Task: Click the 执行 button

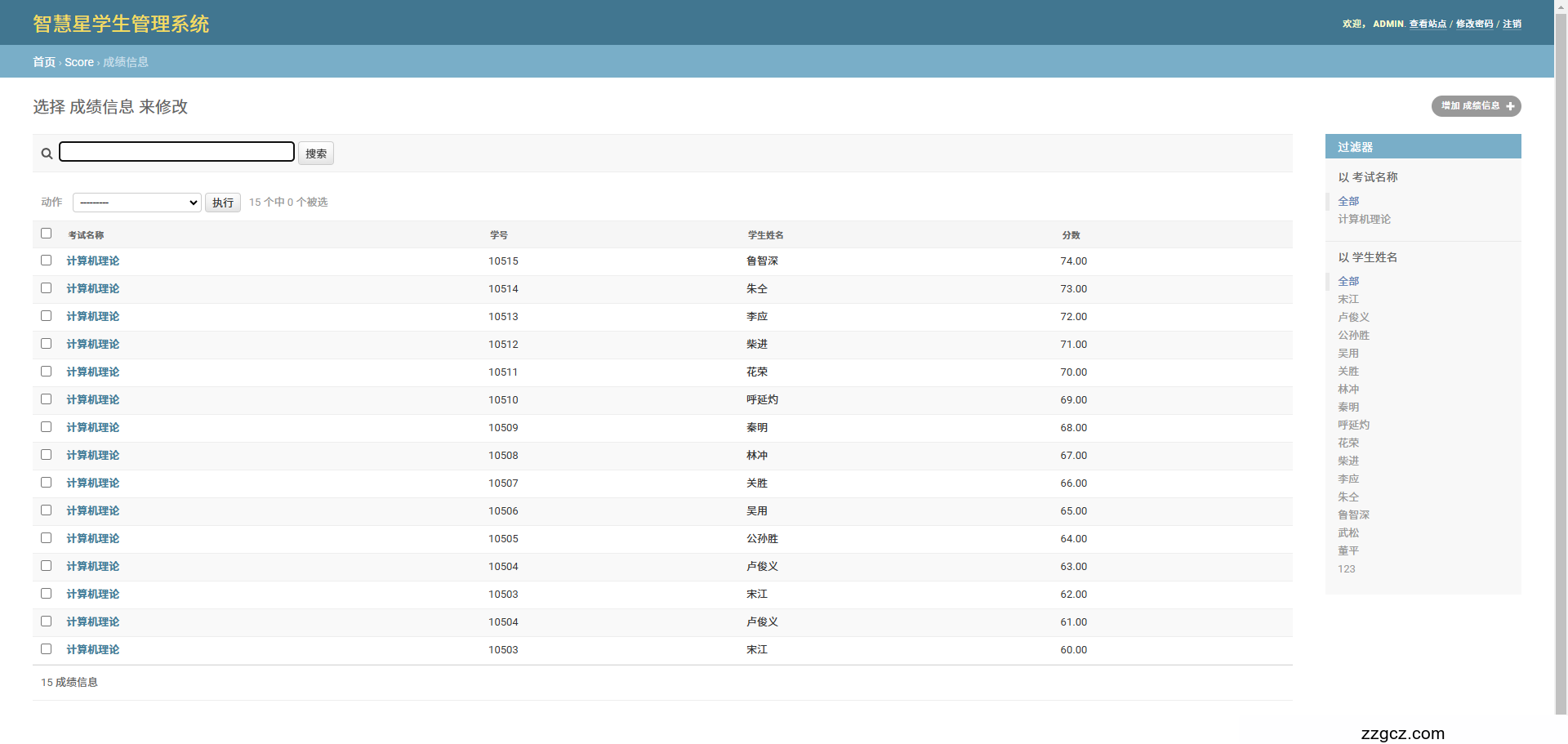Action: (x=222, y=203)
